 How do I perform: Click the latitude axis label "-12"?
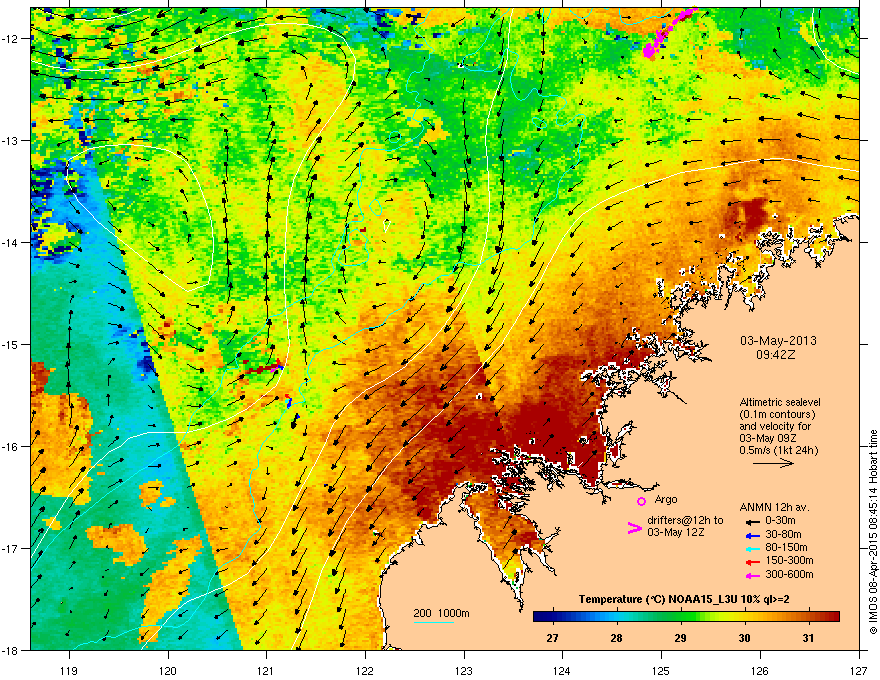(11, 39)
